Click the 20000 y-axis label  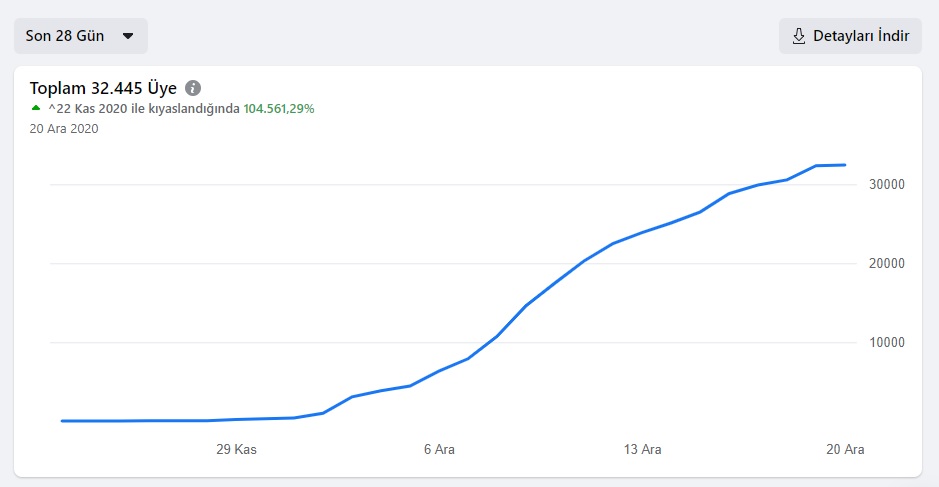point(887,264)
